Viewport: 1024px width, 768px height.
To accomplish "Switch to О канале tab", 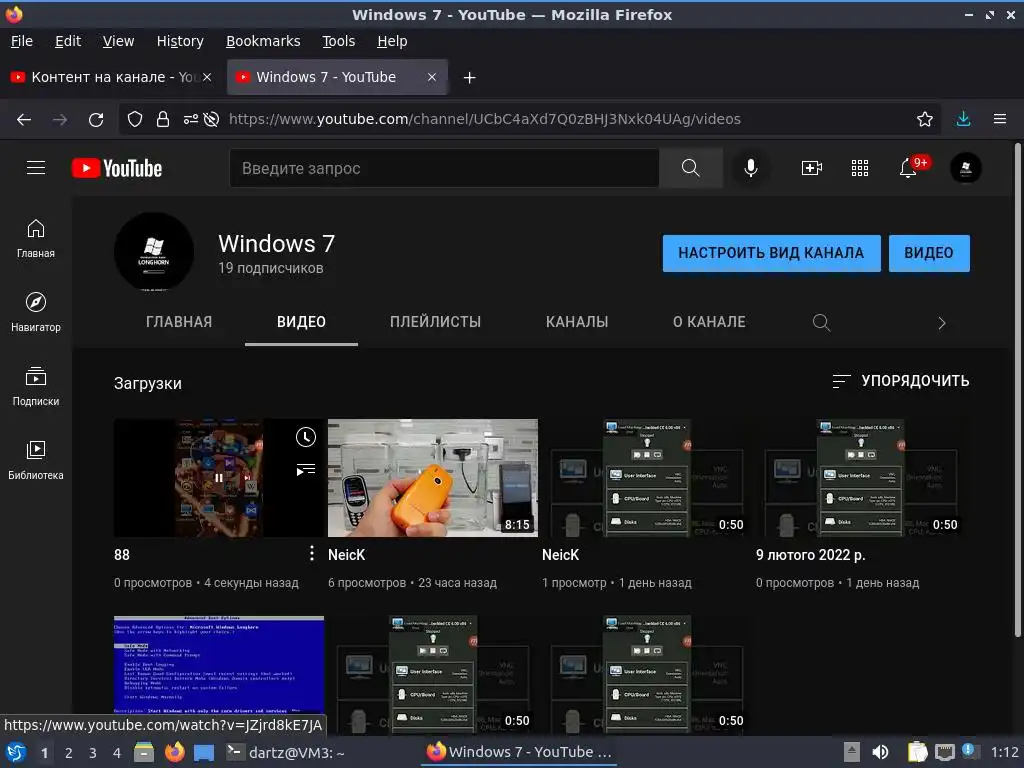I will (709, 322).
